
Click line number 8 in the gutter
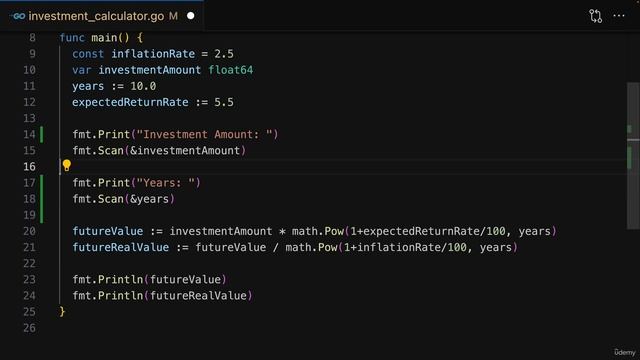(x=32, y=38)
